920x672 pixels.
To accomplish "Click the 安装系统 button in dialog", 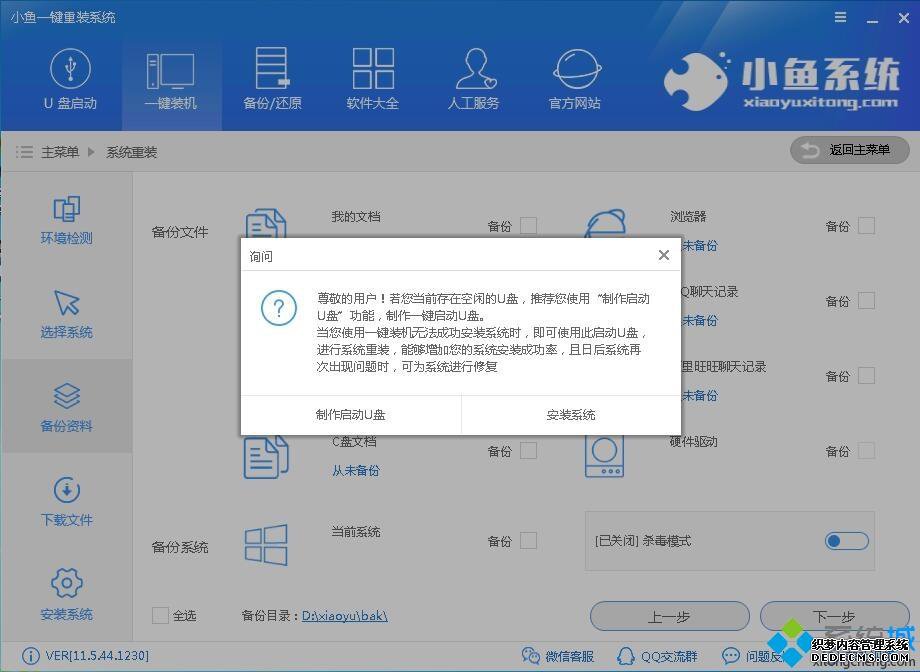I will coord(571,415).
